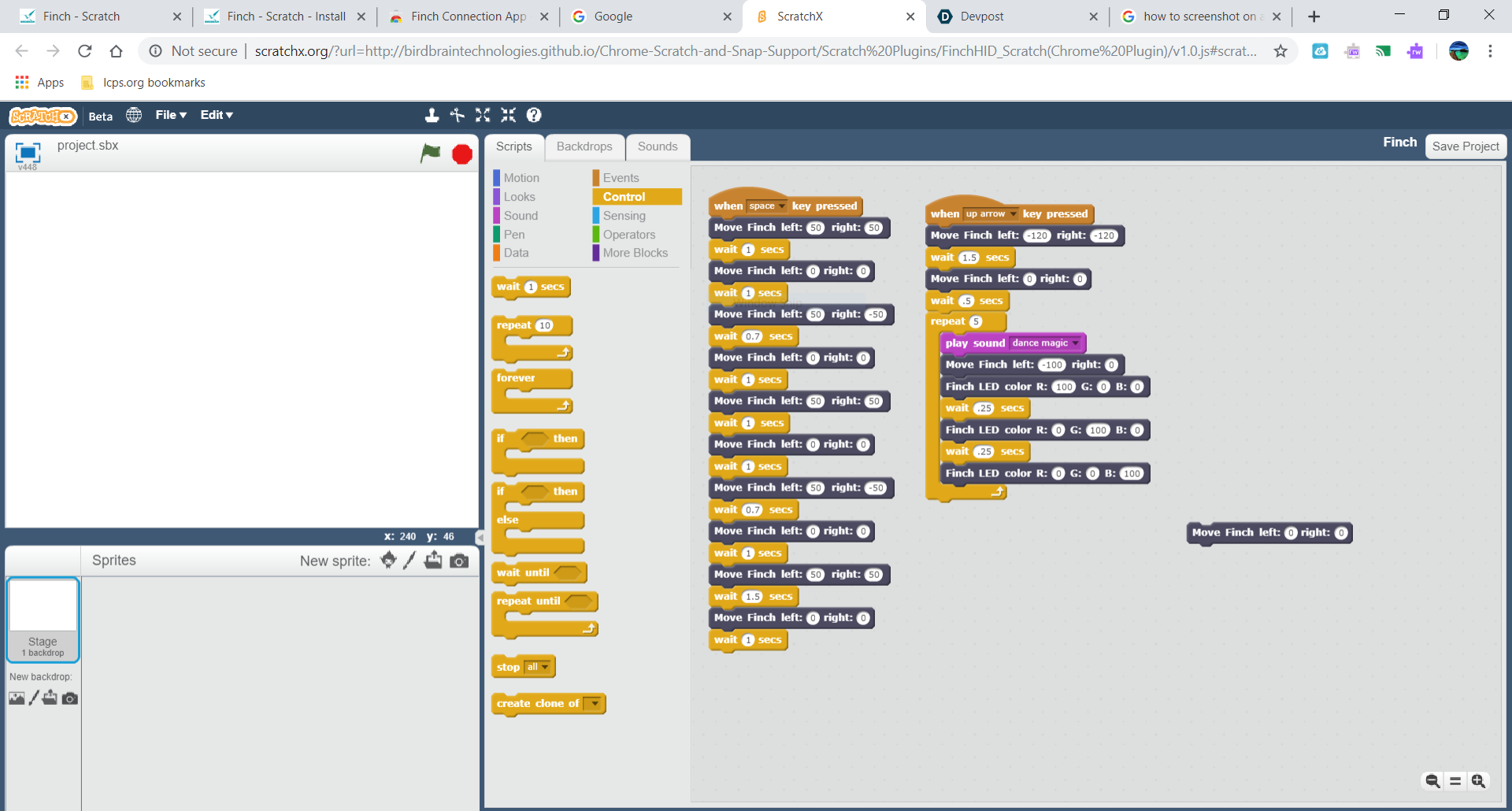The width and height of the screenshot is (1512, 811).
Task: Click the browser address bar URL
Action: tap(754, 51)
